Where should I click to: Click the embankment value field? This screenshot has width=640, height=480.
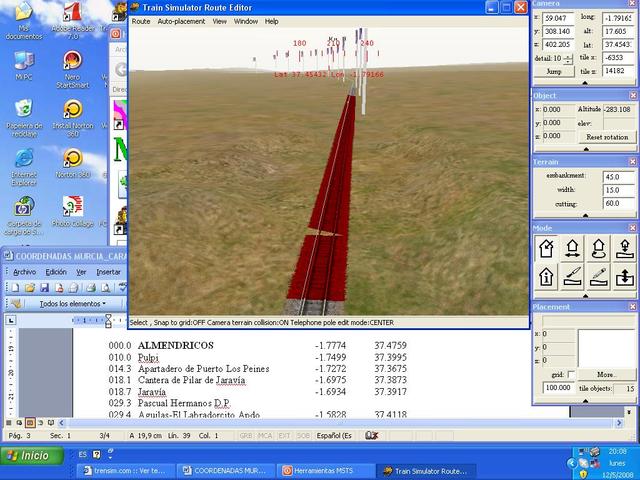click(x=615, y=176)
